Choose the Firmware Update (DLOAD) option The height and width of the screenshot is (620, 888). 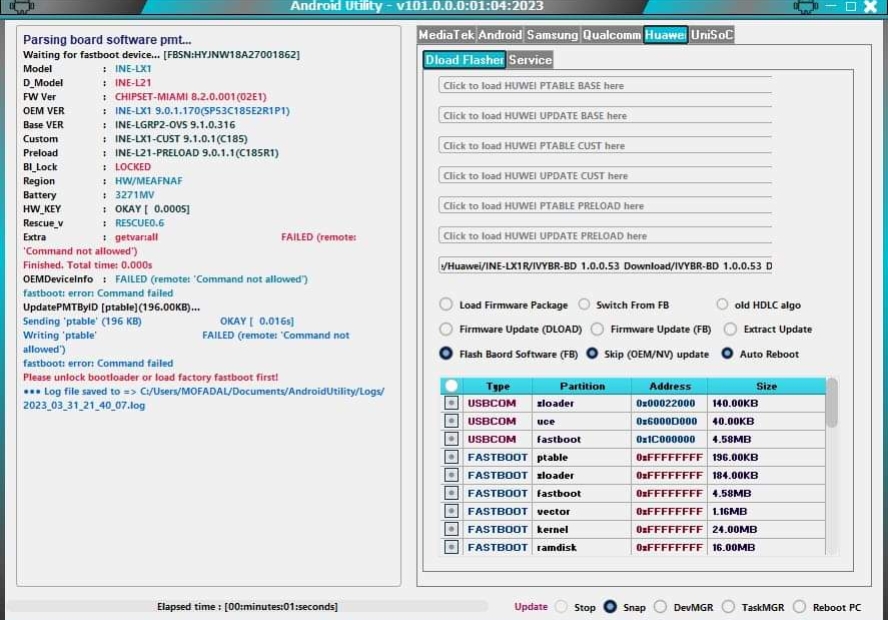tap(446, 329)
